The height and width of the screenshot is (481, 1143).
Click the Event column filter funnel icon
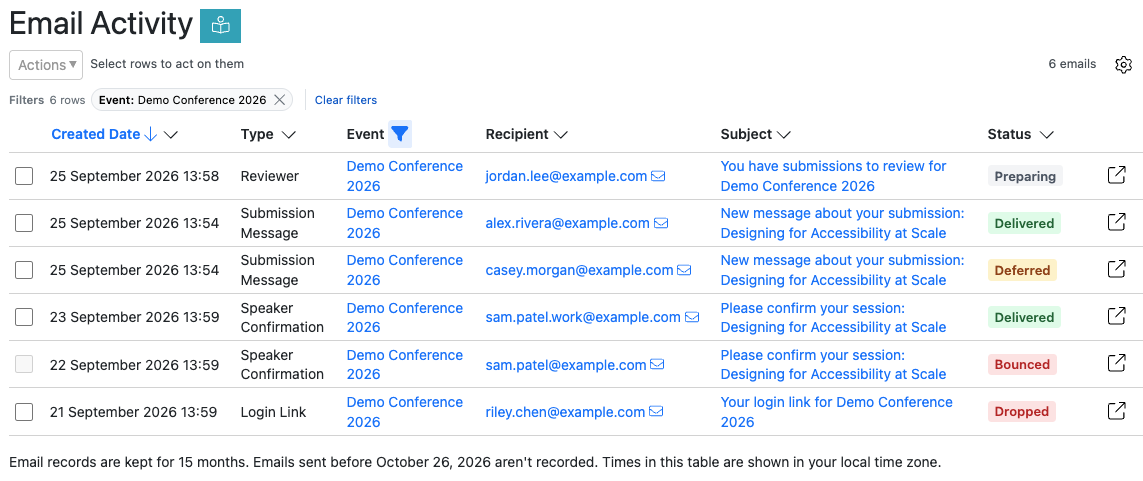(x=399, y=134)
